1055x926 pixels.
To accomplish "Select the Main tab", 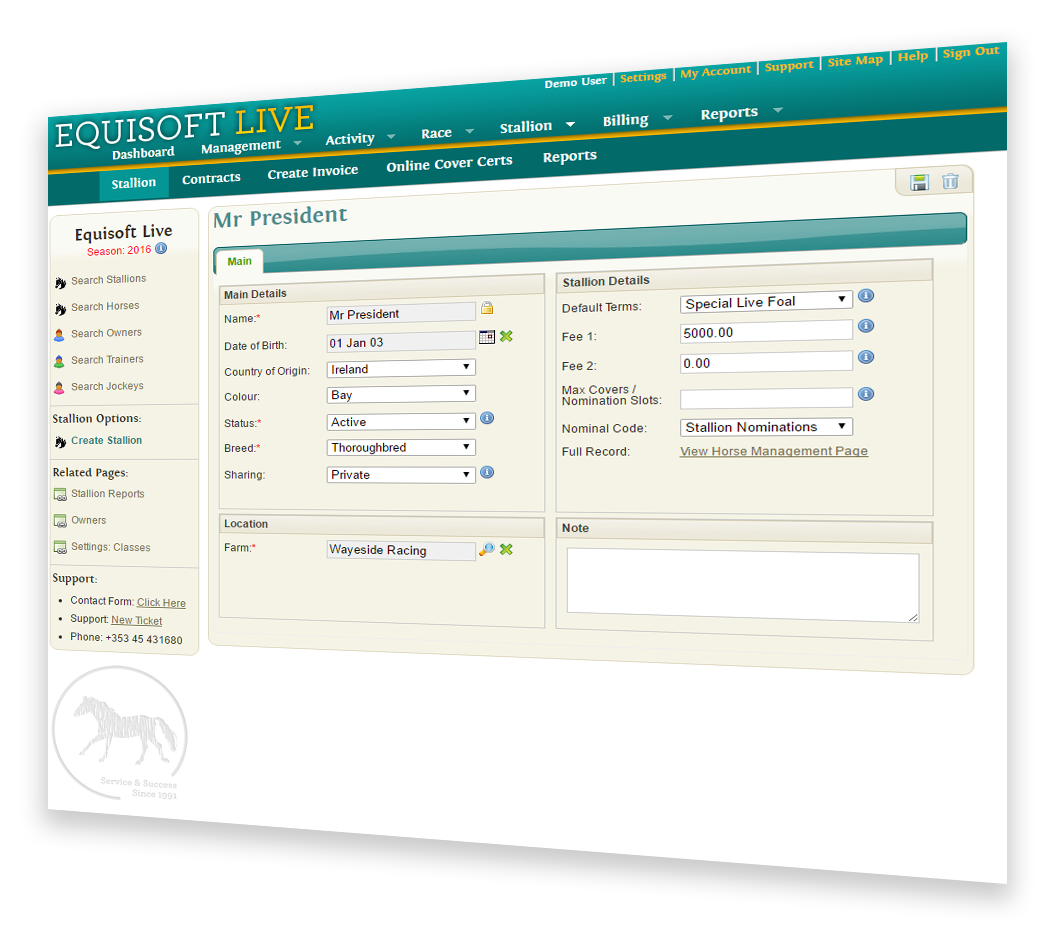I will point(240,261).
